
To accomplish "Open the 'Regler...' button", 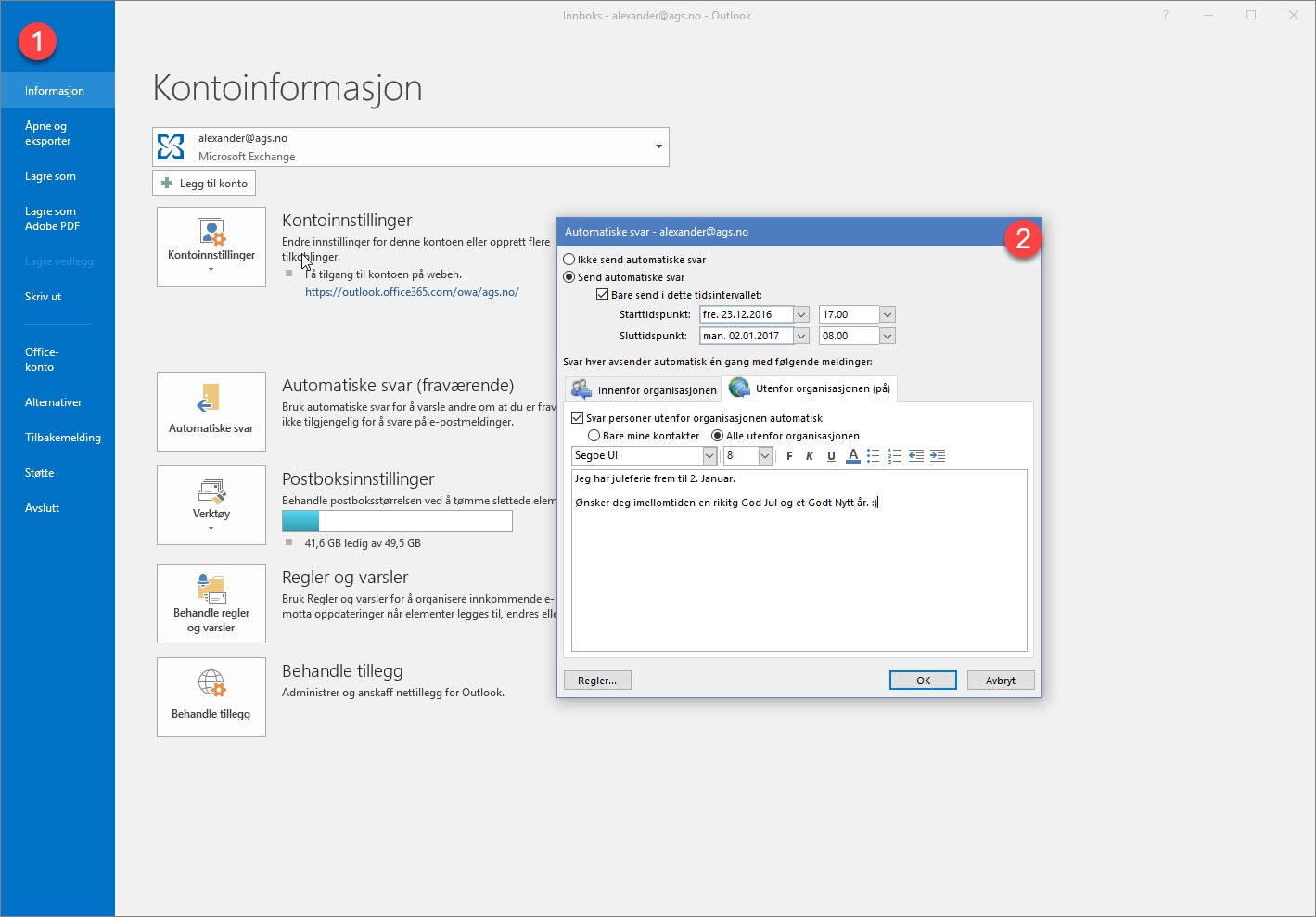I will click(x=597, y=681).
